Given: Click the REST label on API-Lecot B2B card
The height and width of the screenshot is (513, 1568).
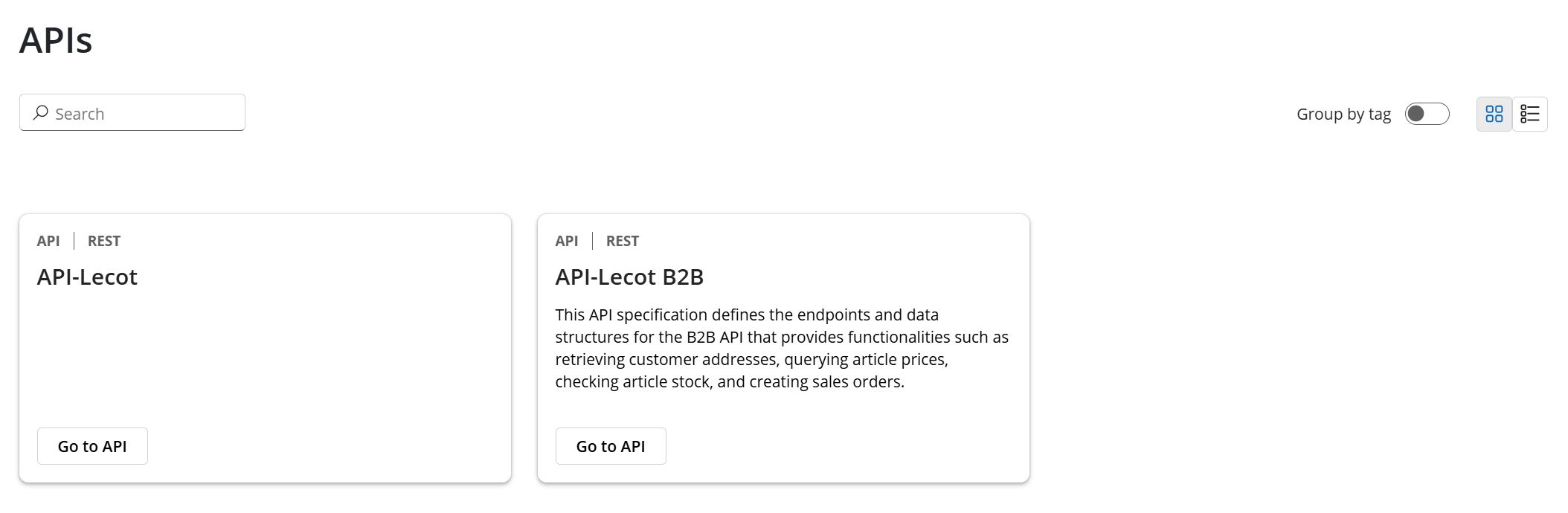Looking at the screenshot, I should [x=623, y=241].
